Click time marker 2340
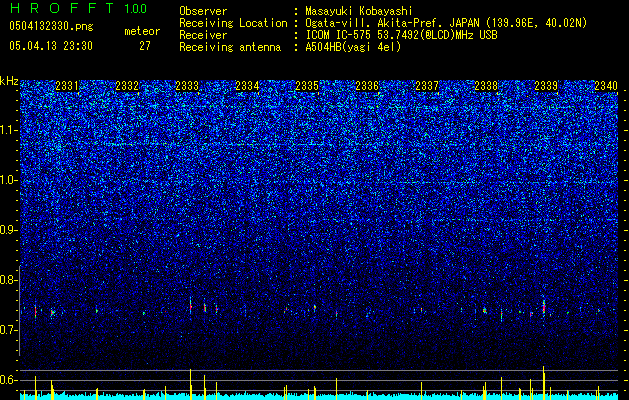The image size is (629, 400). point(606,85)
